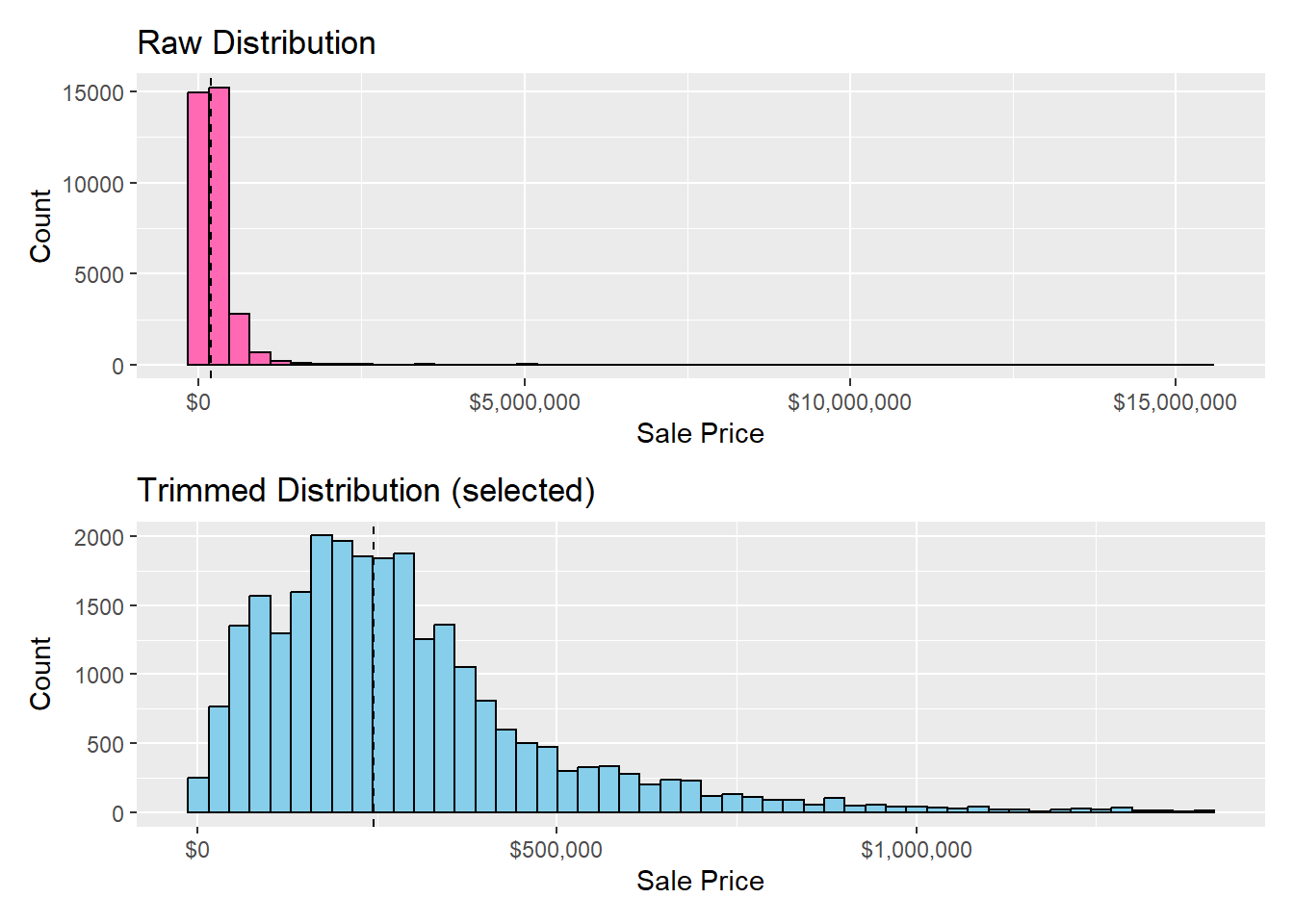Select the leftmost blue bar in the trimmed histogram

tap(198, 796)
